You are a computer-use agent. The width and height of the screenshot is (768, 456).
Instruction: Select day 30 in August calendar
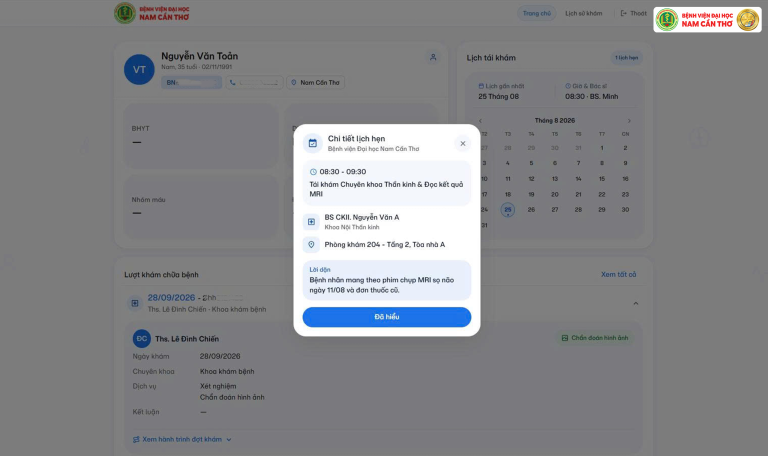625,210
